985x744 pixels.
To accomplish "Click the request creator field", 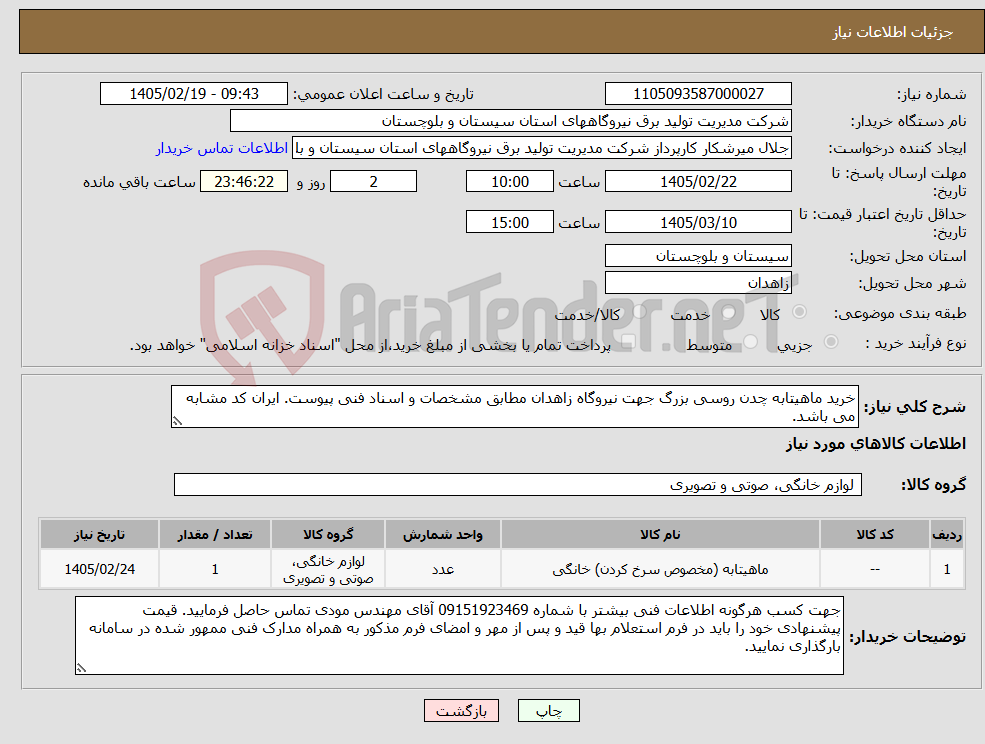I will point(541,148).
